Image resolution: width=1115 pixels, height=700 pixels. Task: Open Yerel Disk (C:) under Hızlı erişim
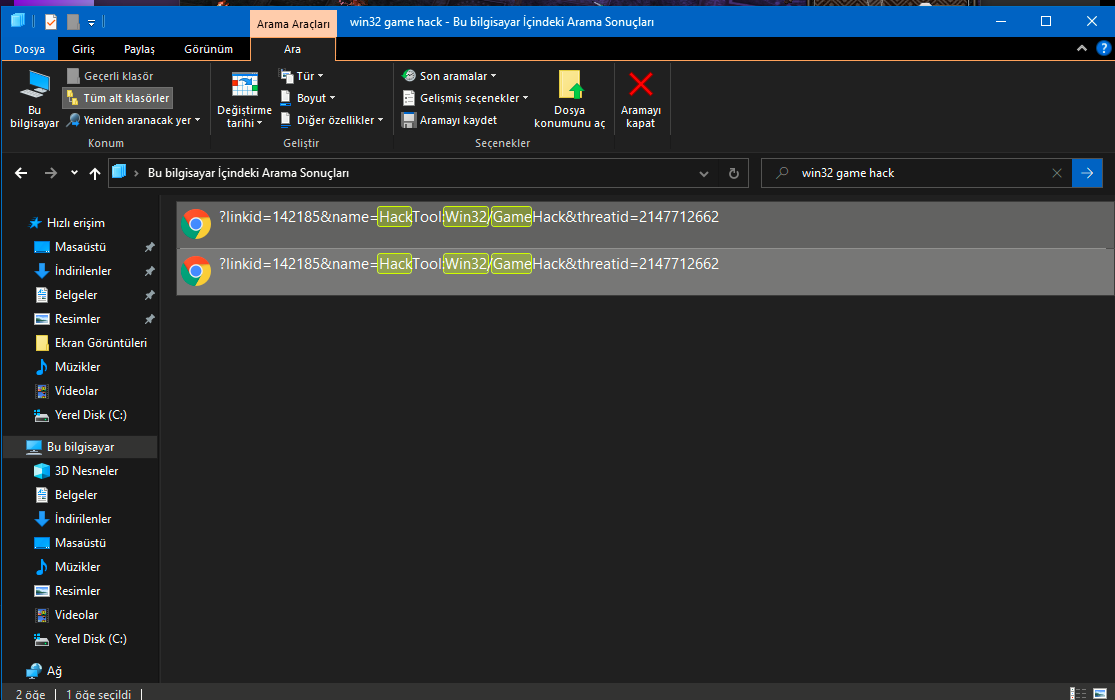[81, 415]
